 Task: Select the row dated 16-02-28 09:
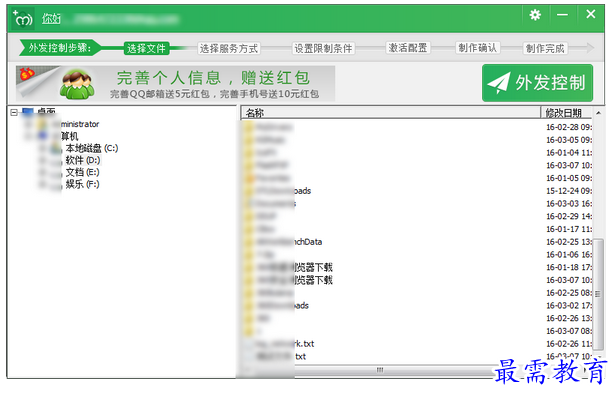tap(416, 127)
